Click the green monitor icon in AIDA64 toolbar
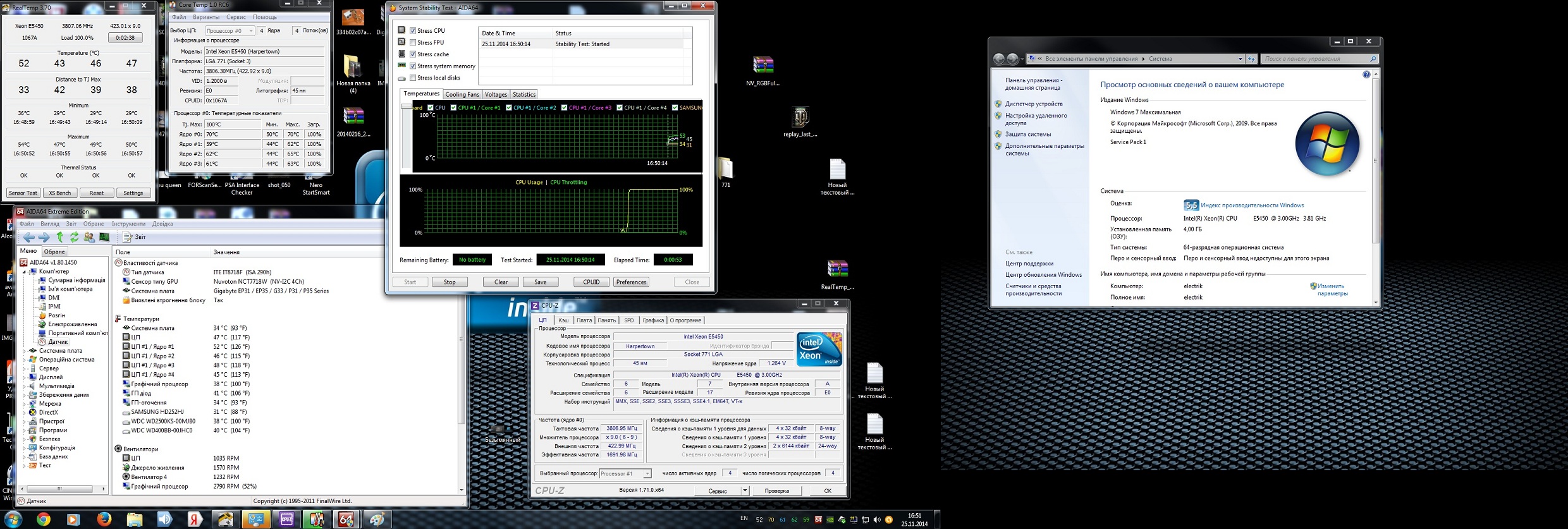1568x529 pixels. tap(104, 237)
